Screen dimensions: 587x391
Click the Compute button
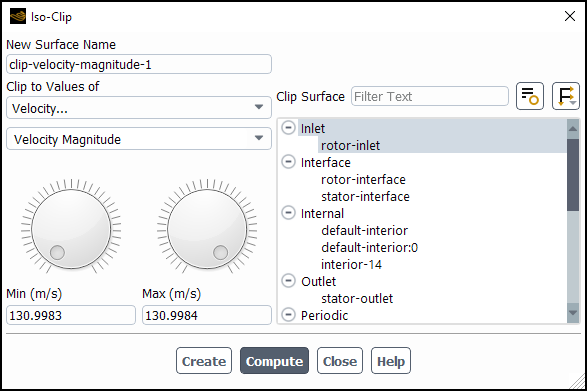pyautogui.click(x=274, y=361)
